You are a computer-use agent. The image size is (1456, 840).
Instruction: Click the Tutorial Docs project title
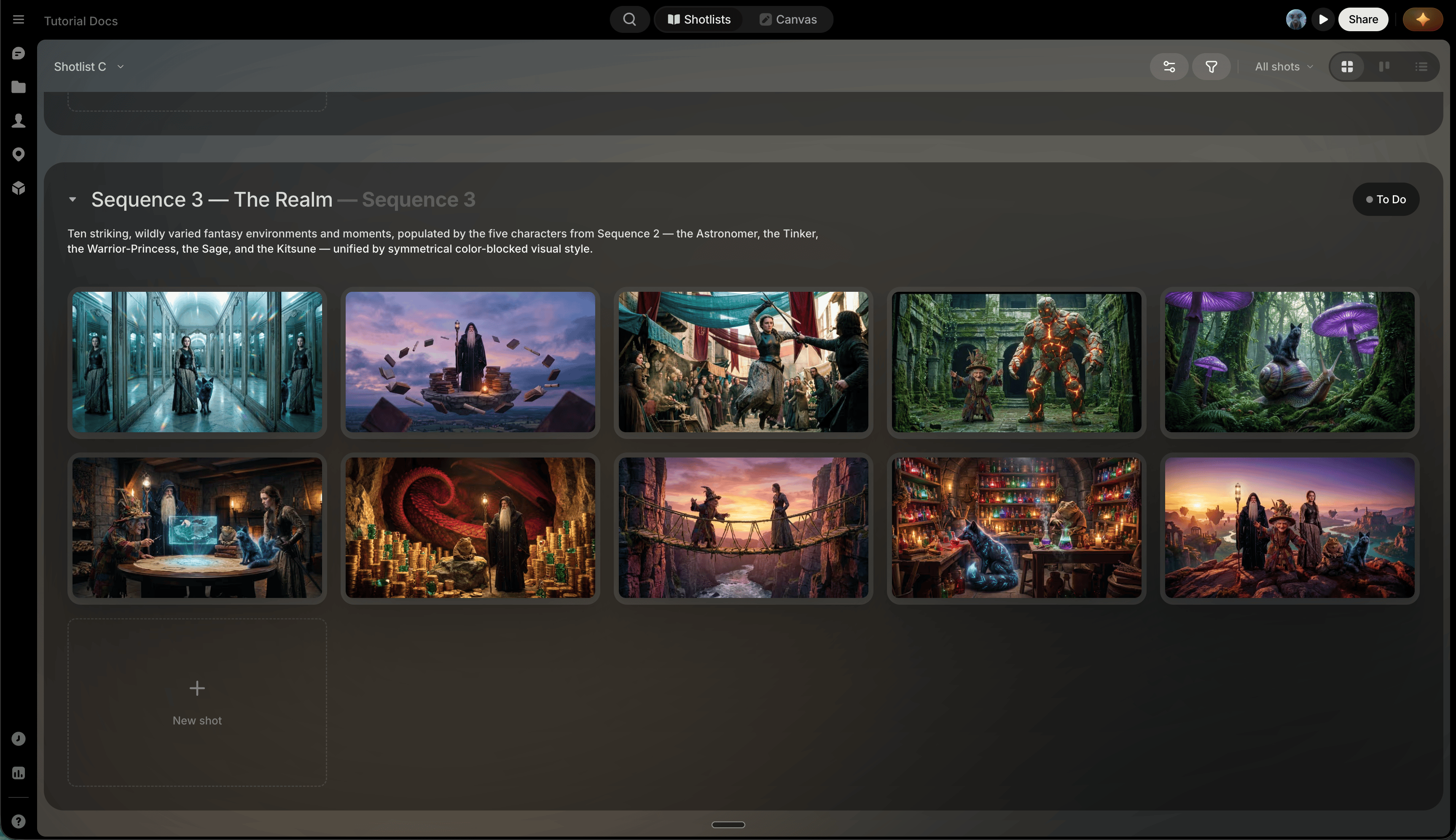81,21
